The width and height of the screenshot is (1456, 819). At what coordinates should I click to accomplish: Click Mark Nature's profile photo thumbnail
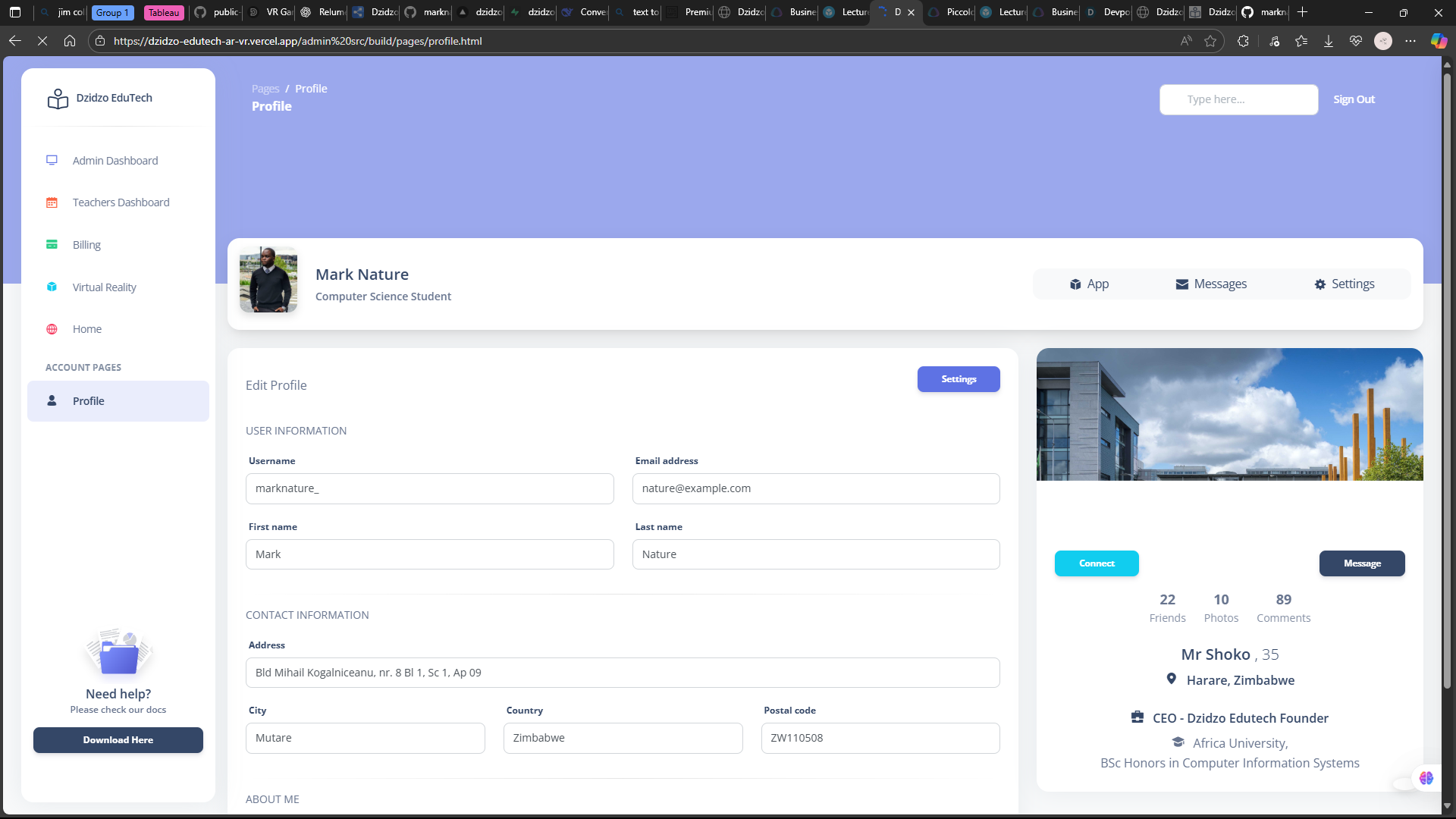coord(268,280)
